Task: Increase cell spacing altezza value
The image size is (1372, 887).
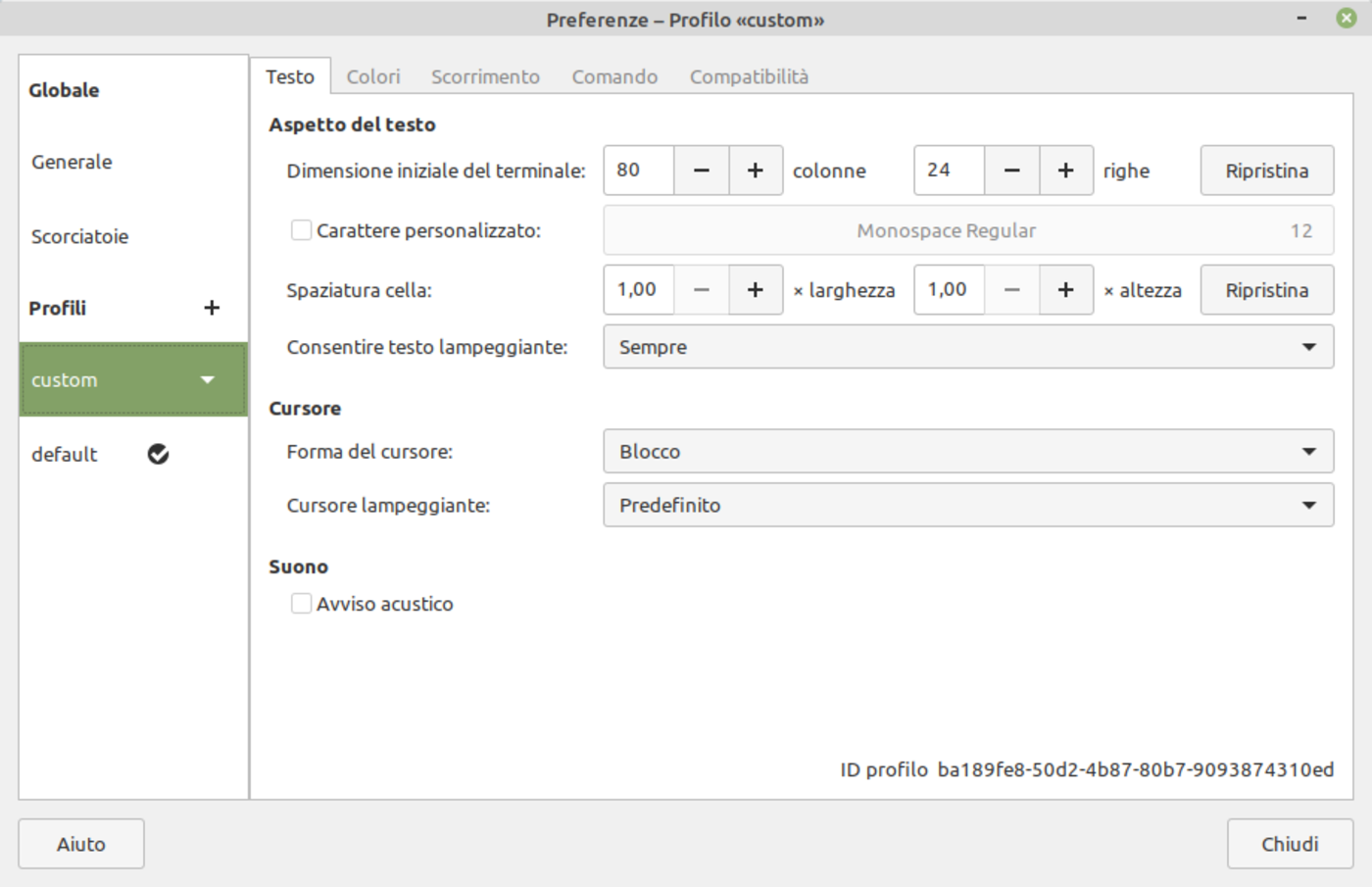Action: click(1065, 290)
